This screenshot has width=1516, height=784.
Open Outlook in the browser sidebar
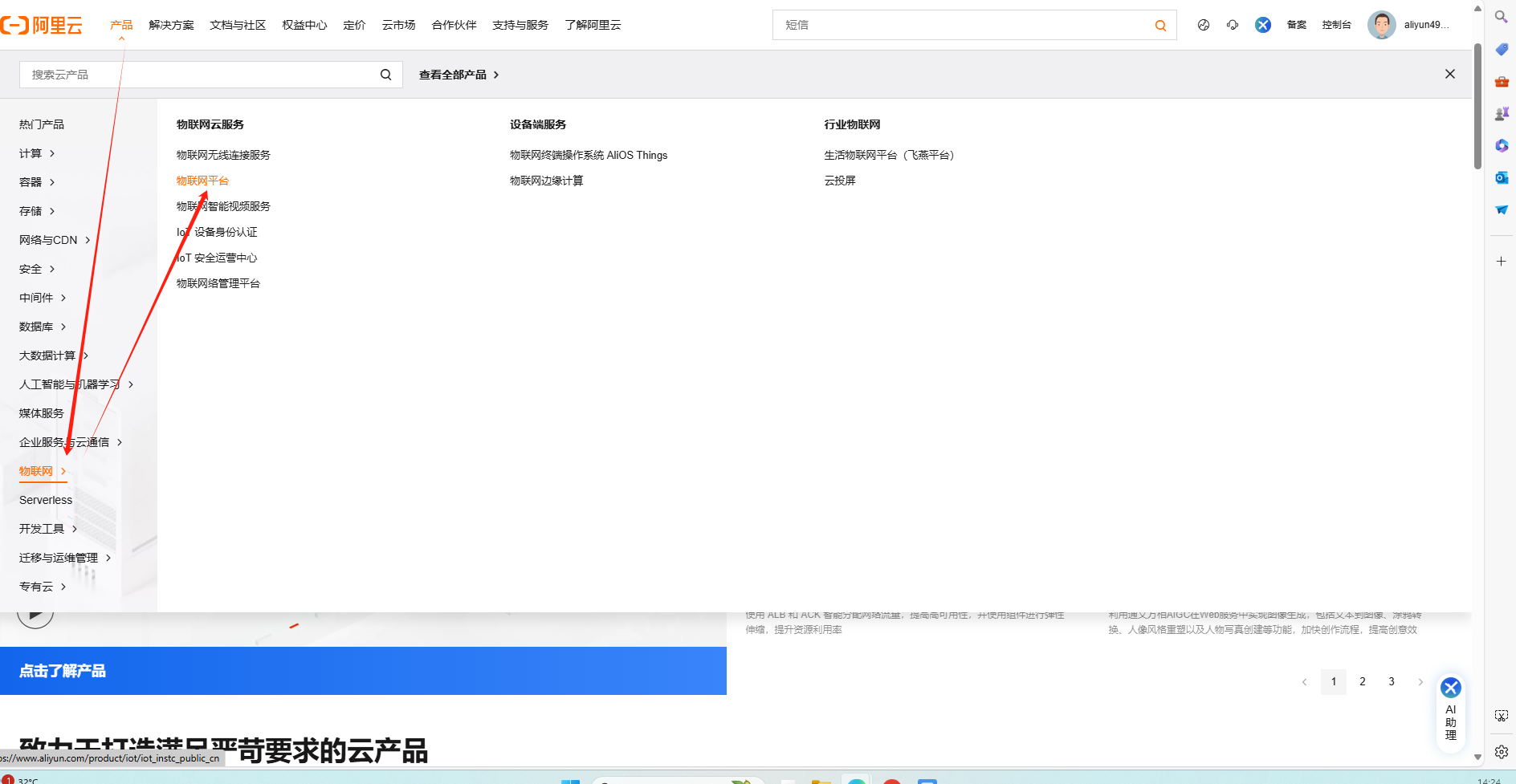click(1501, 177)
